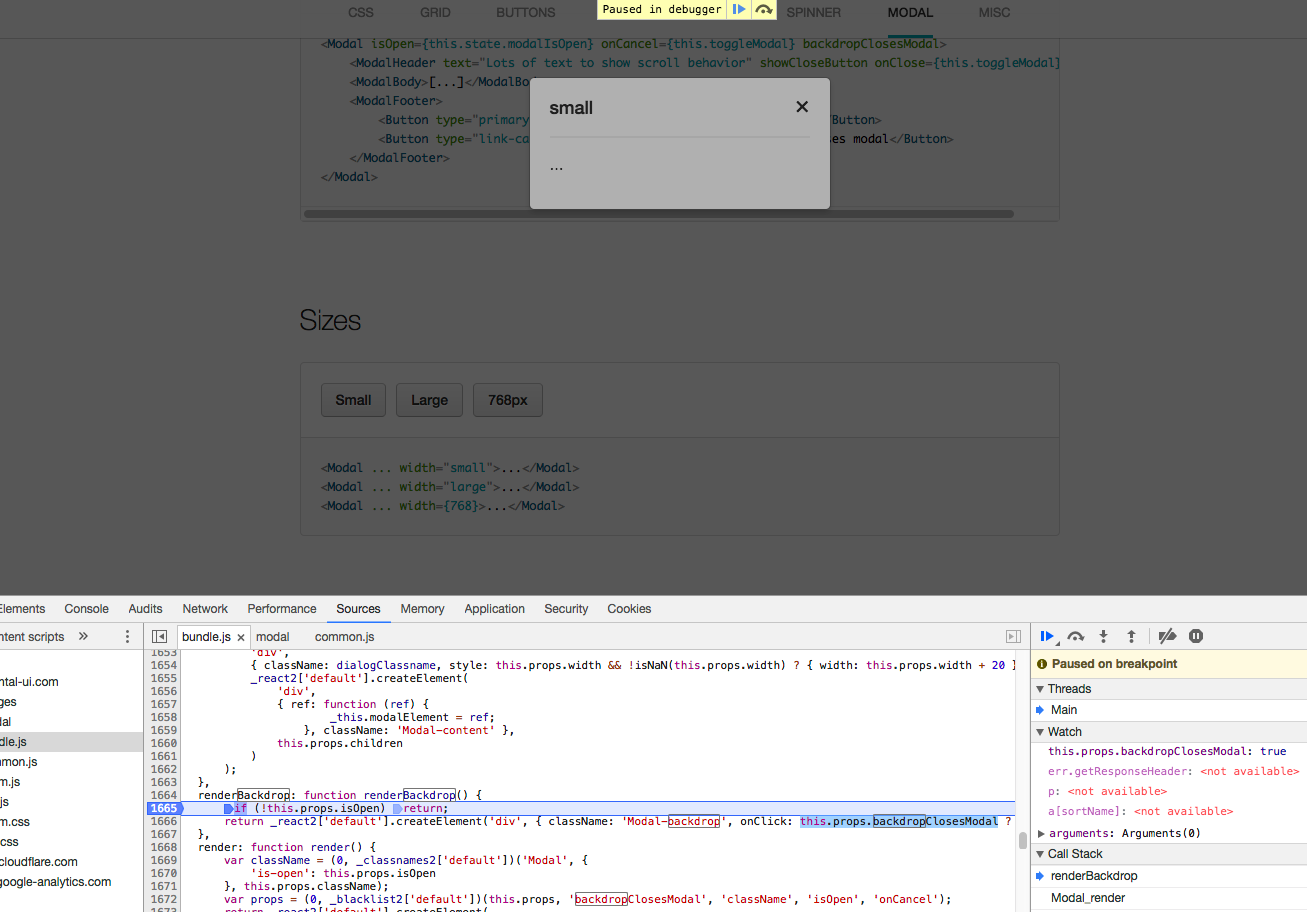Click the Large size button
This screenshot has height=912, width=1307.
coord(429,399)
